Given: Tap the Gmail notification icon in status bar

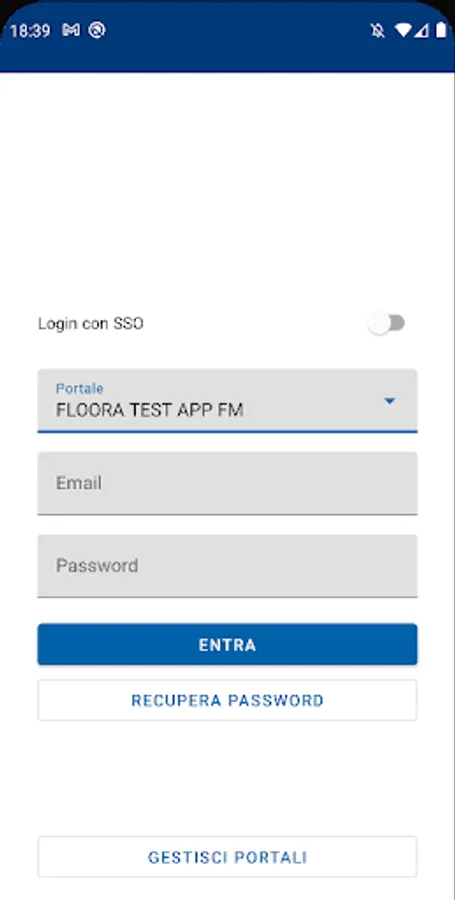Looking at the screenshot, I should 71,30.
